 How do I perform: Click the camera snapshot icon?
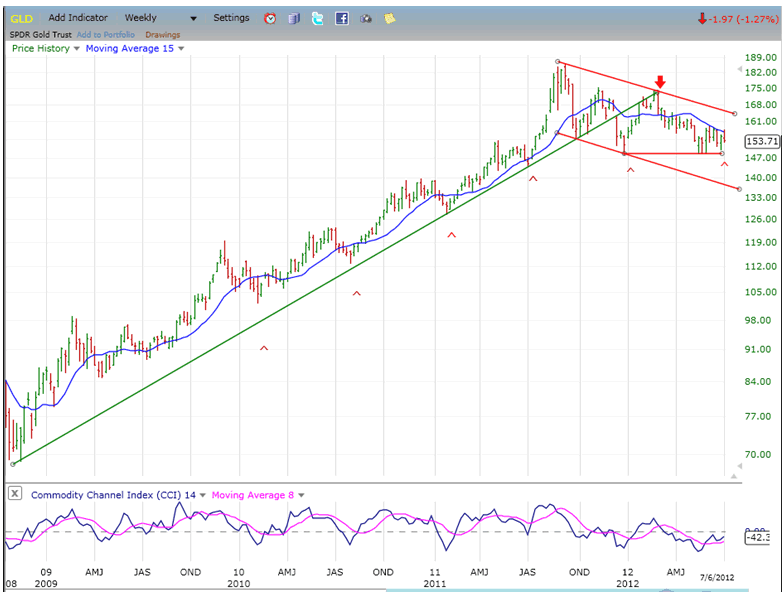click(366, 18)
